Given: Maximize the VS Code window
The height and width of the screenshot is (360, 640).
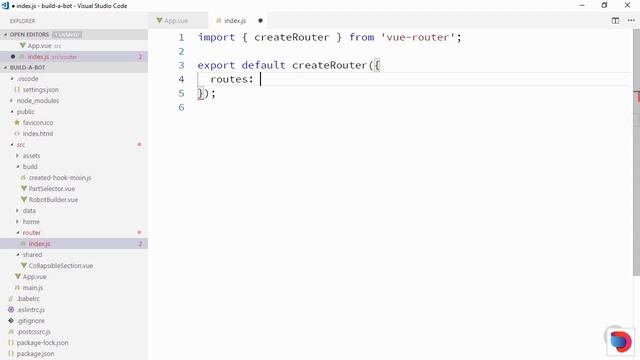Looking at the screenshot, I should point(604,5).
